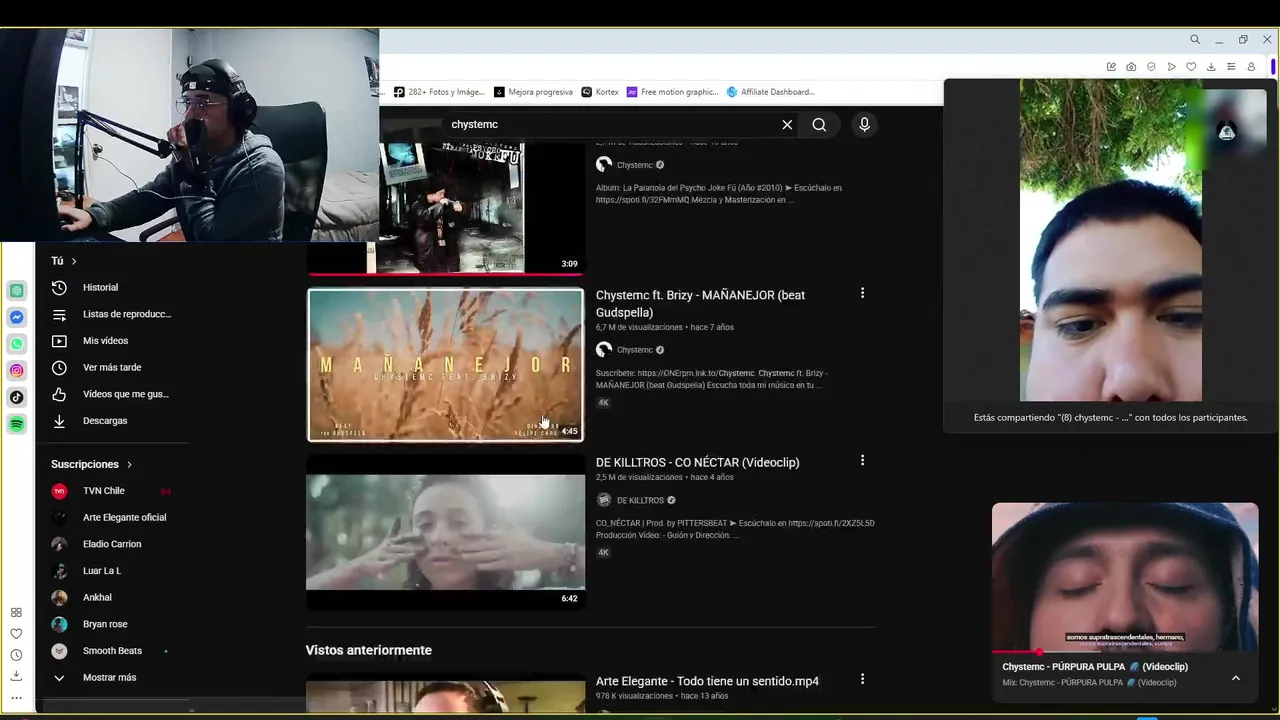This screenshot has height=720, width=1280.
Task: Click the heart icon in browser toolbar
Action: coord(1191,67)
